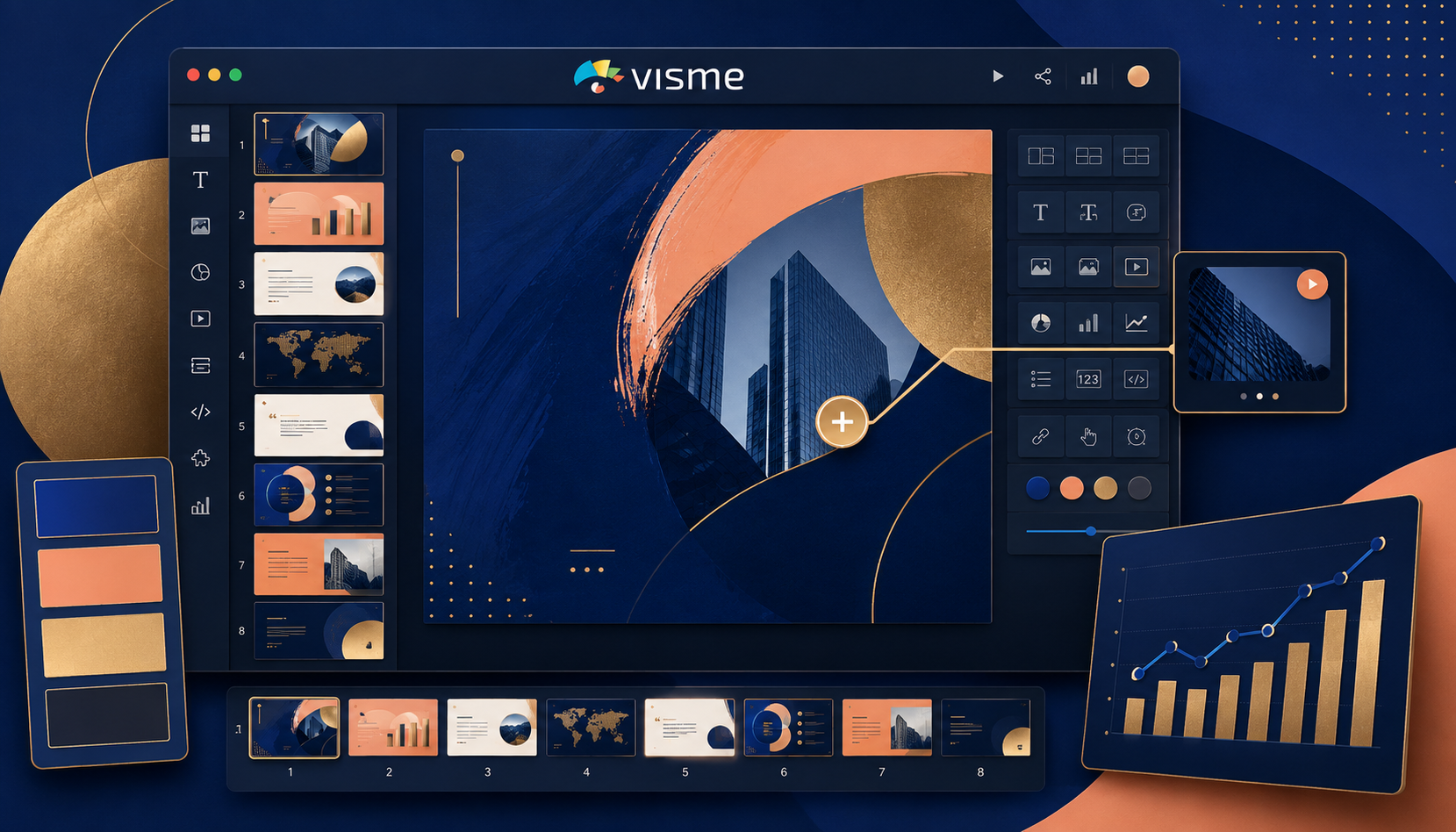Open the pie chart data tool in left sidebar
The width and height of the screenshot is (1456, 832).
200,272
